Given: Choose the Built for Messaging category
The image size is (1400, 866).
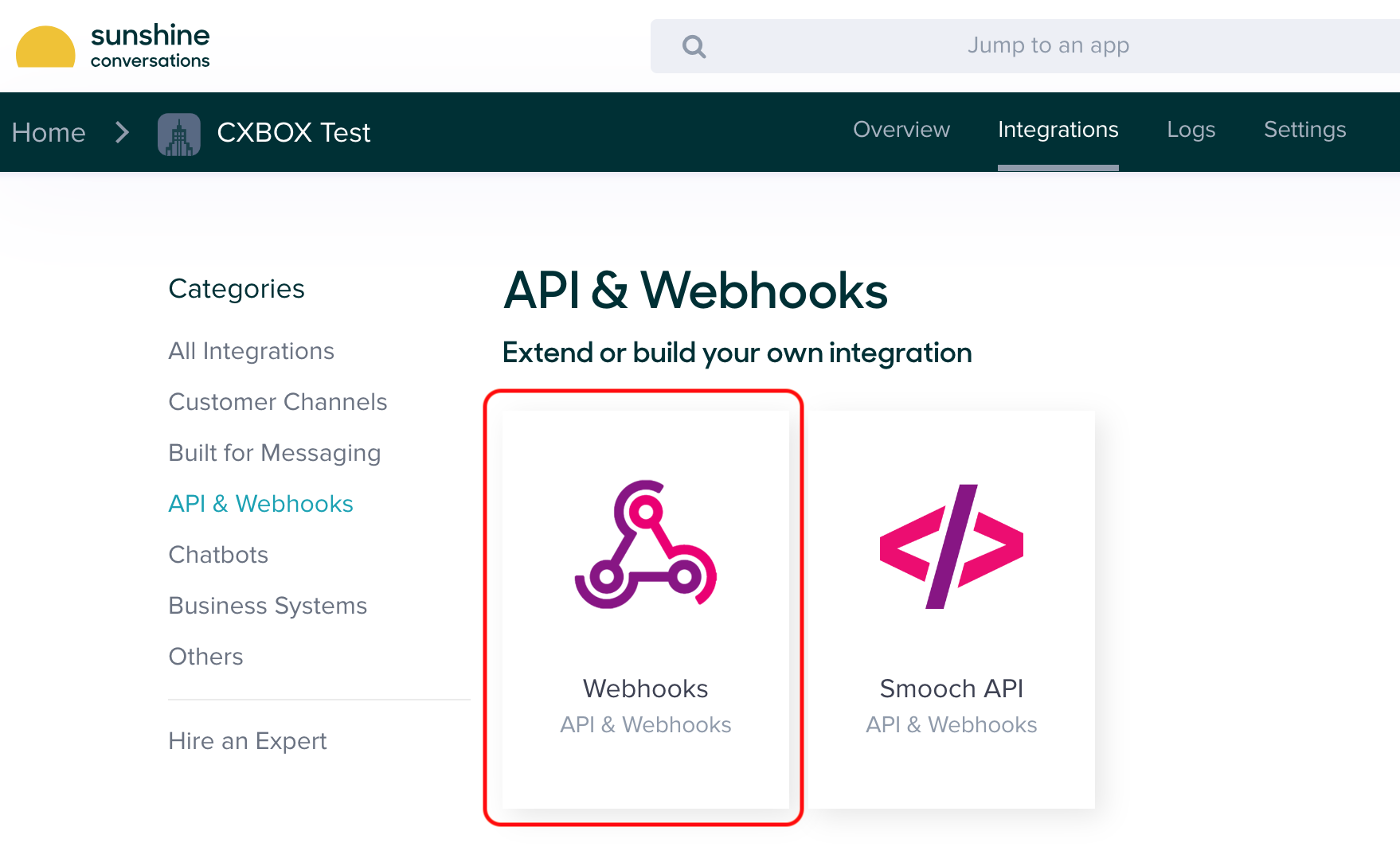Looking at the screenshot, I should tap(275, 453).
